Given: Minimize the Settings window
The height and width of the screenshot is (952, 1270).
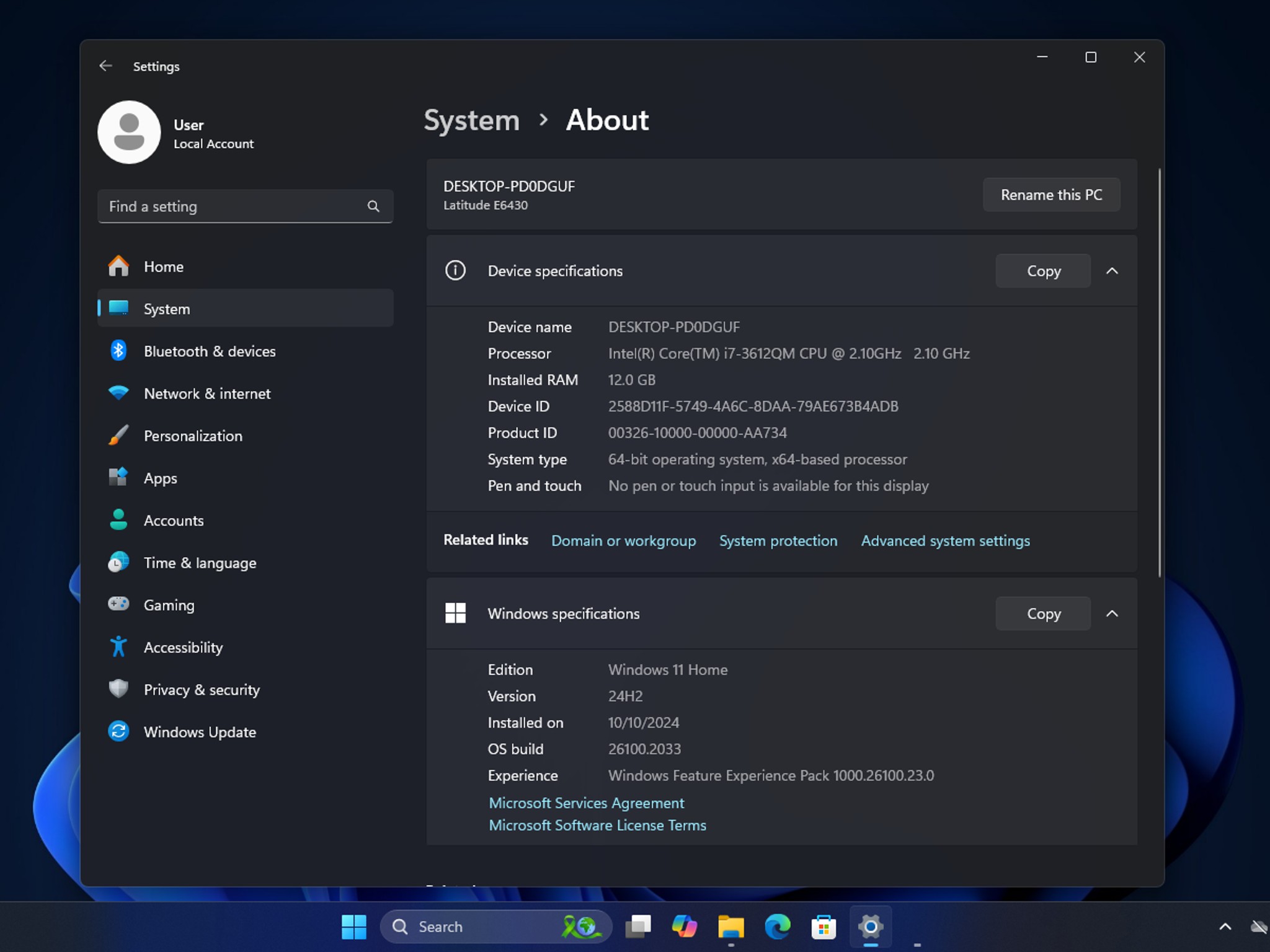Looking at the screenshot, I should pyautogui.click(x=1042, y=57).
